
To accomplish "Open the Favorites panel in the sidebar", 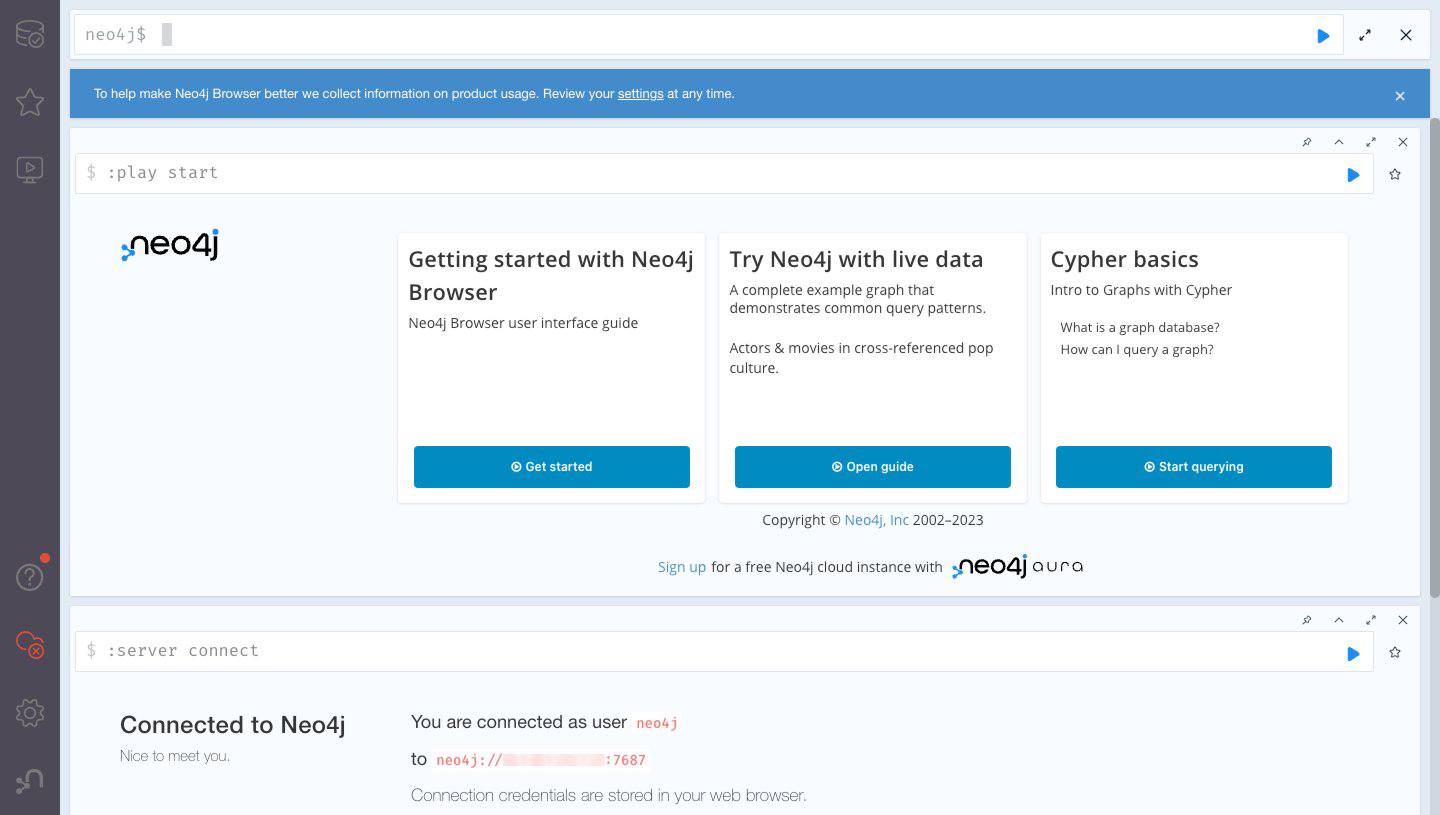I will point(30,102).
